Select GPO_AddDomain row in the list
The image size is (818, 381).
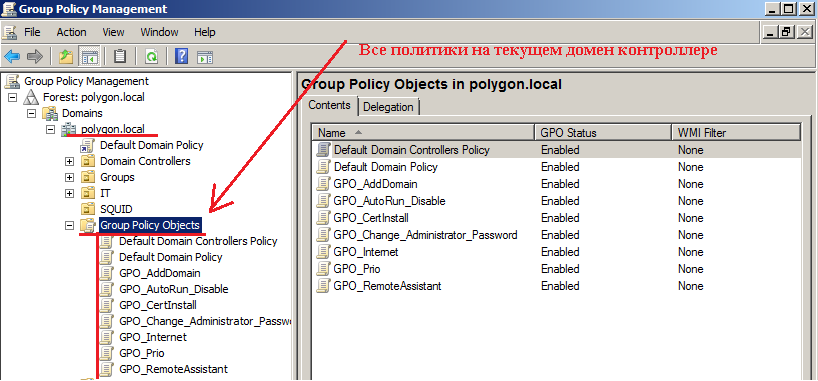tap(557, 184)
